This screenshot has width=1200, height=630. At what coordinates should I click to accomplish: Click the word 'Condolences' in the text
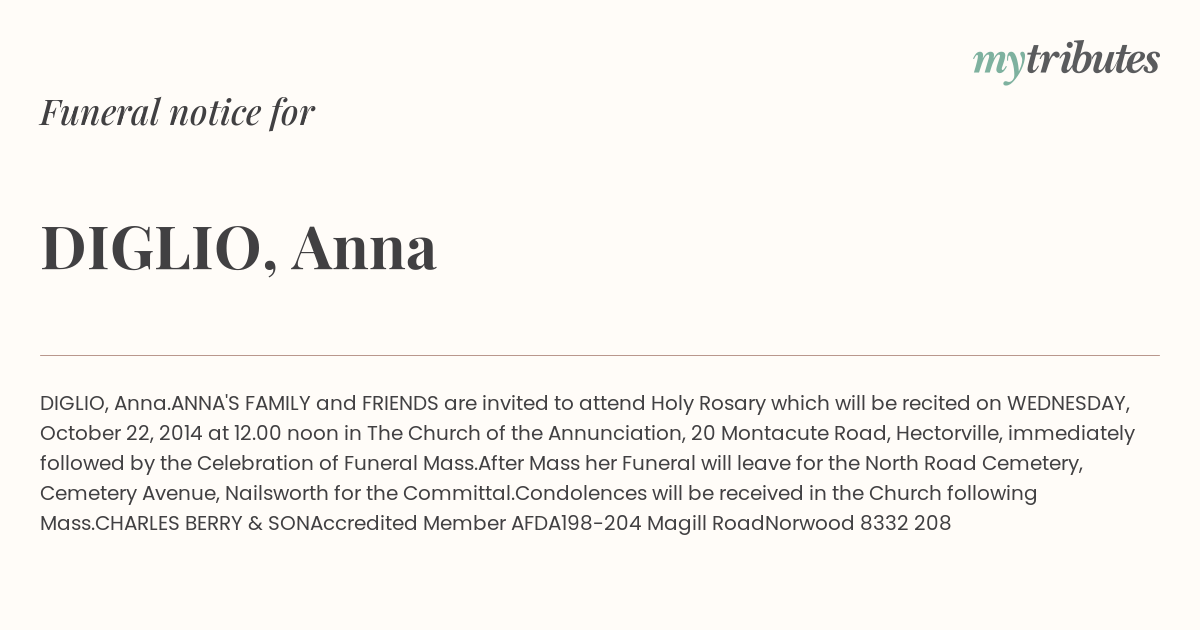coord(578,494)
